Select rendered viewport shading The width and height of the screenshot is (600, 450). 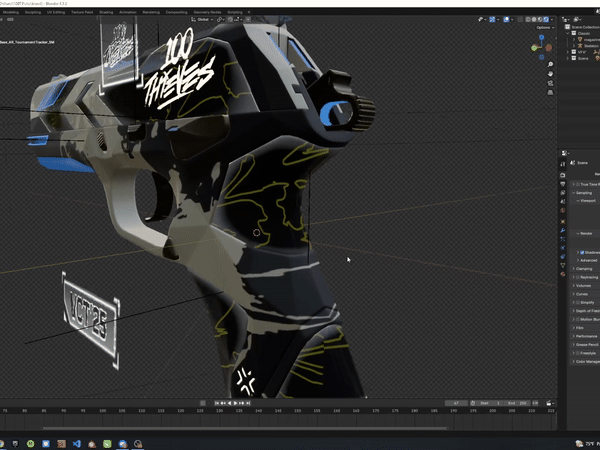tap(546, 19)
